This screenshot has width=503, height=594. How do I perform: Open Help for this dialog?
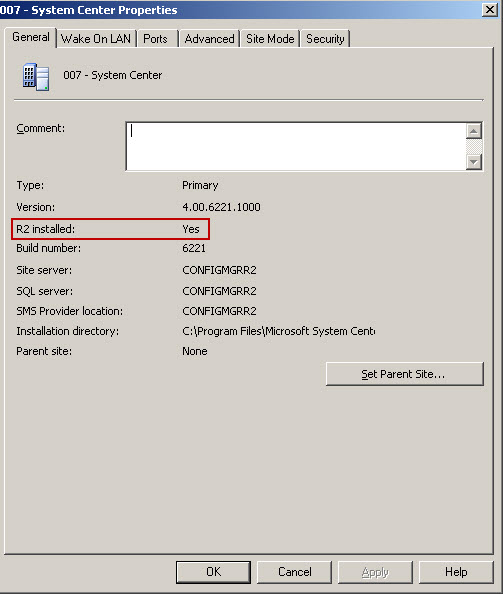[456, 572]
